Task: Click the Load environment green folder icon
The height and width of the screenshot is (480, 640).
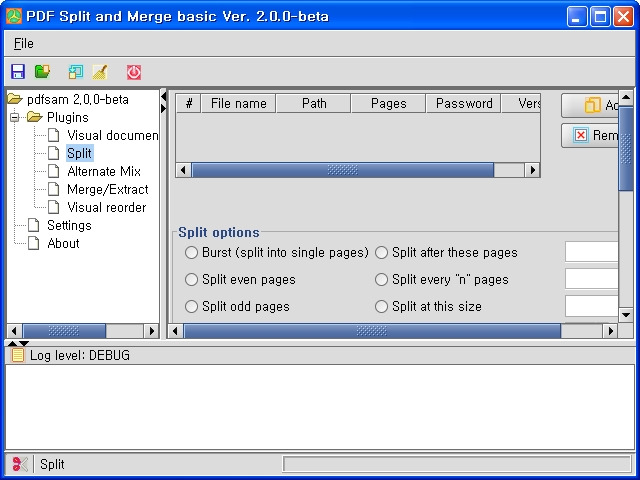Action: pos(42,72)
